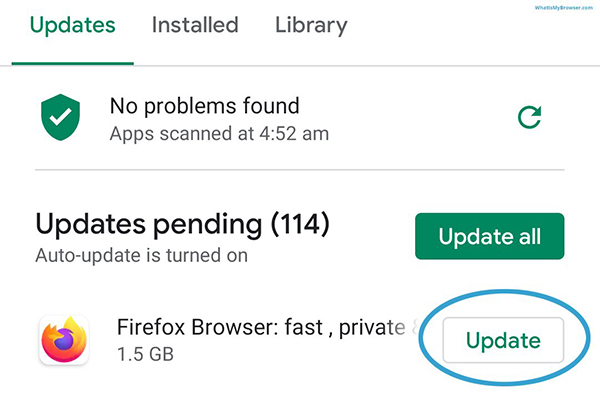
Task: Tap the Apps scanned at 4:52 am text
Action: coord(219,134)
